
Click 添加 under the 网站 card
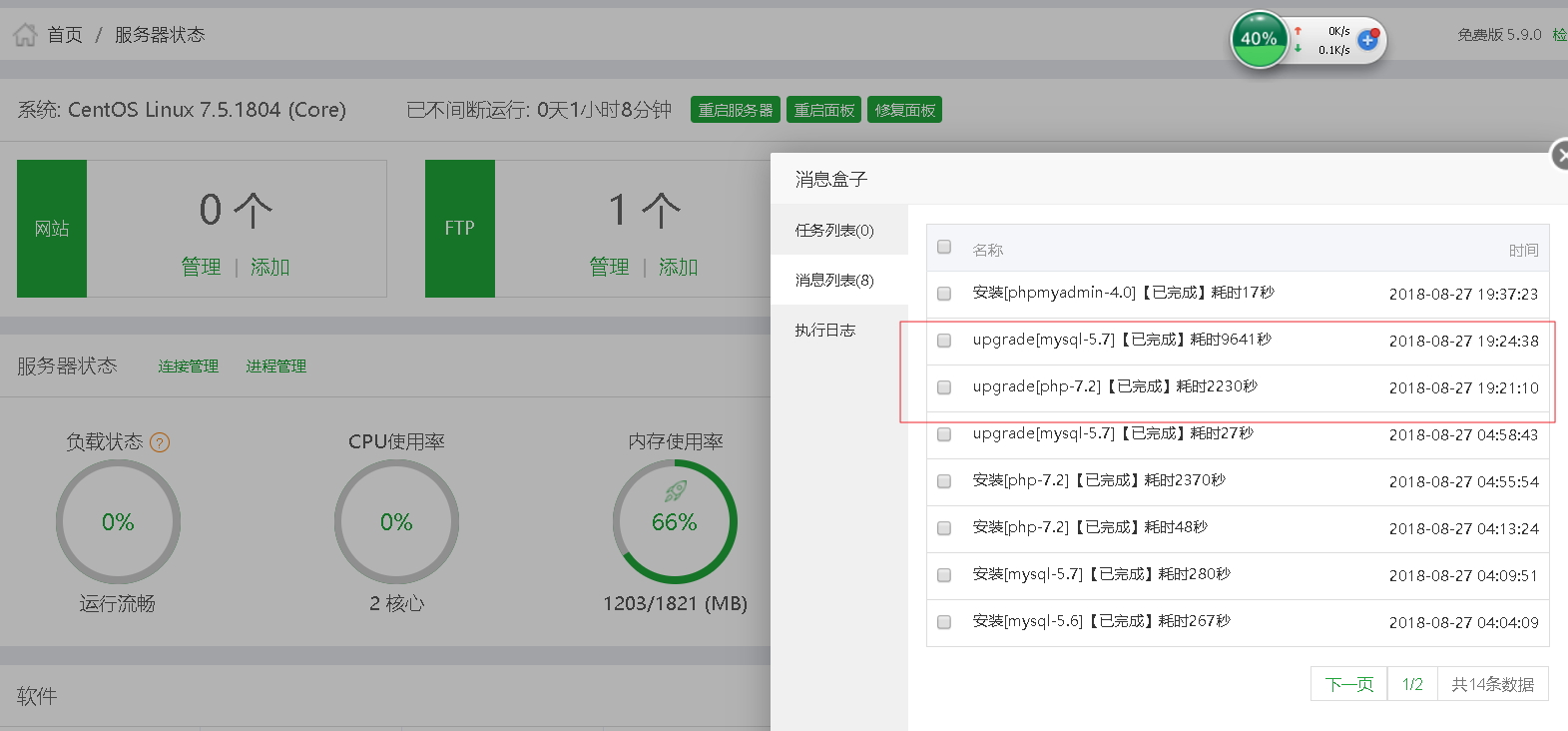click(x=269, y=267)
